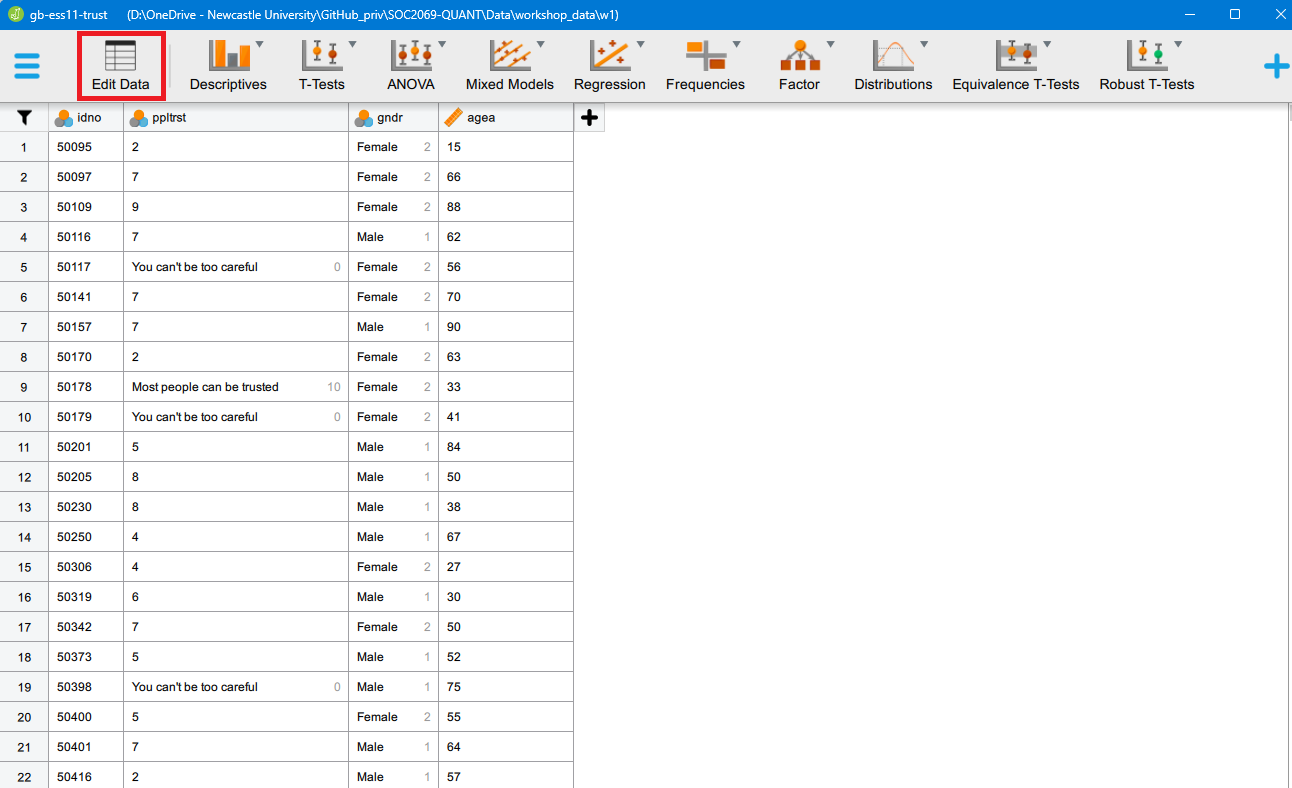Toggle the data filter funnel icon

click(24, 118)
